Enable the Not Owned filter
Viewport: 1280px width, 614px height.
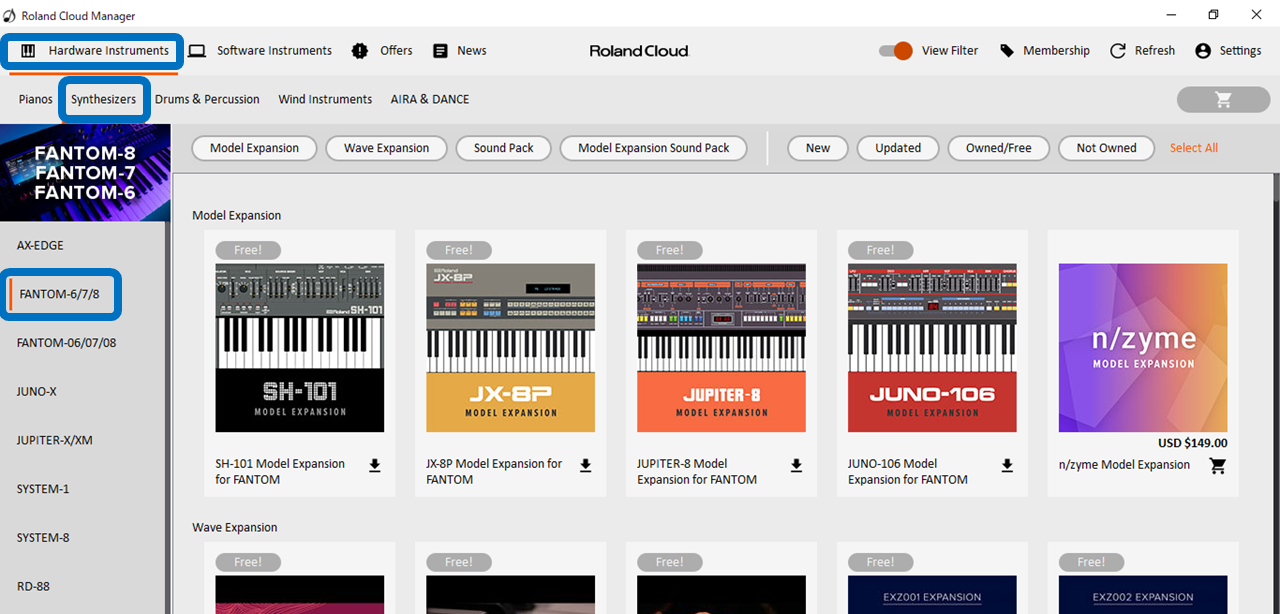coord(1106,147)
